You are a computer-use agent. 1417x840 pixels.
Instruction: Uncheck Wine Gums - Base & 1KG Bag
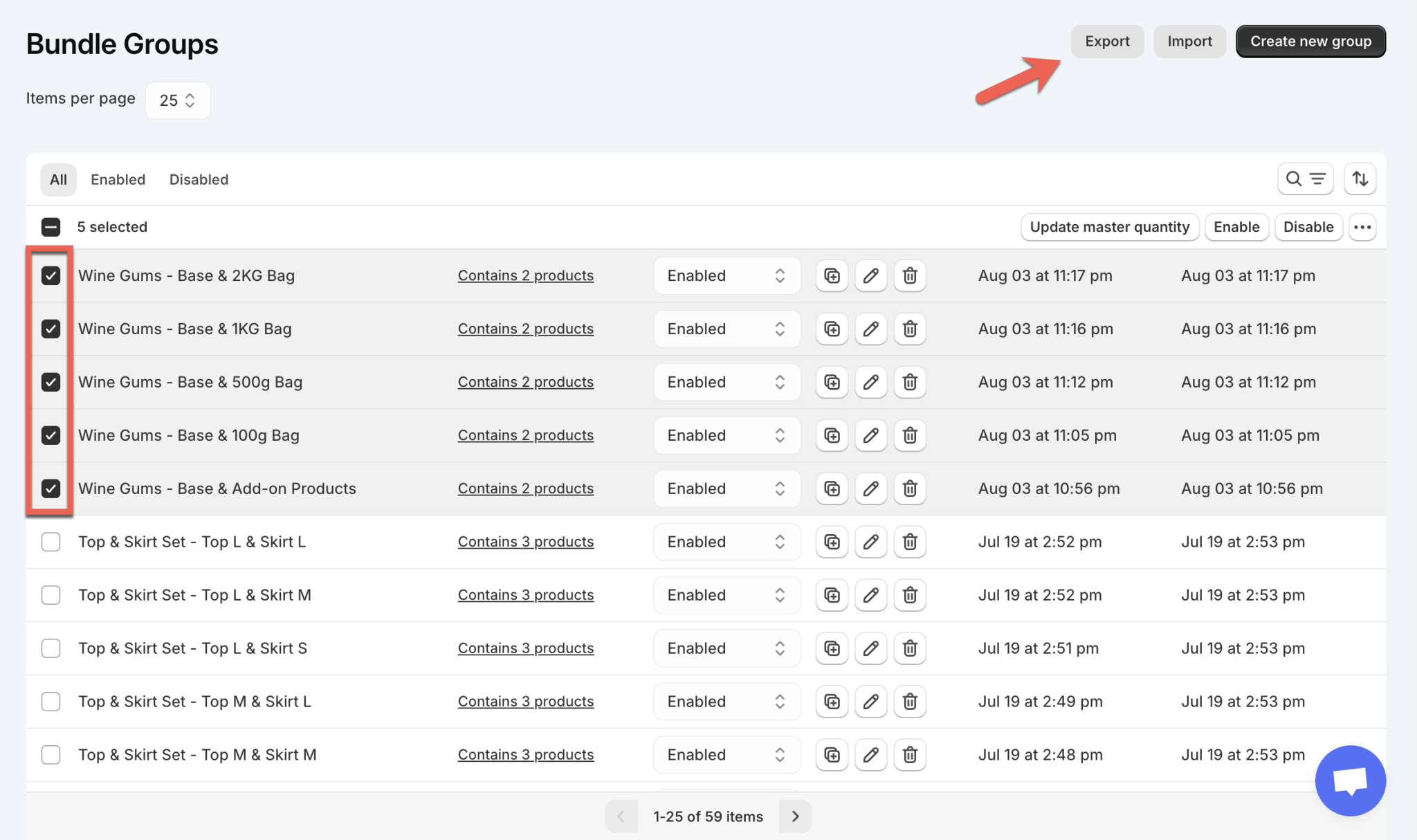tap(51, 329)
